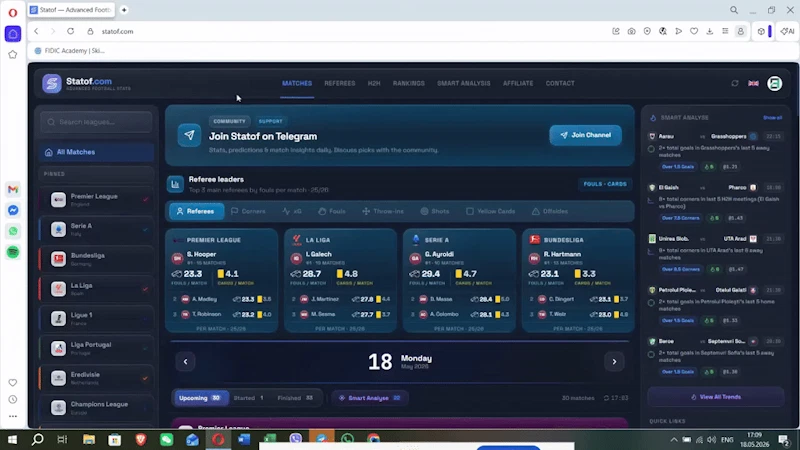The height and width of the screenshot is (450, 800).
Task: Open the AFFILIATE nav tab
Action: tap(518, 83)
